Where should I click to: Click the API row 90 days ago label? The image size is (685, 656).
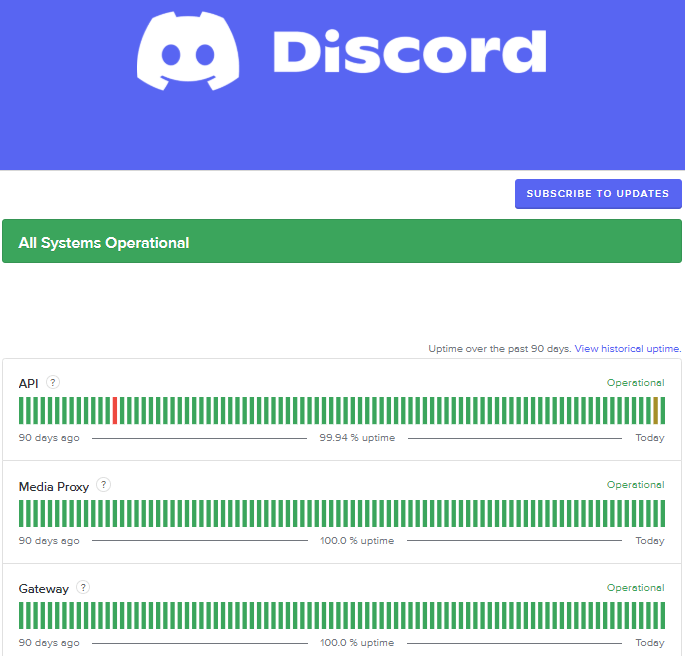pos(49,438)
